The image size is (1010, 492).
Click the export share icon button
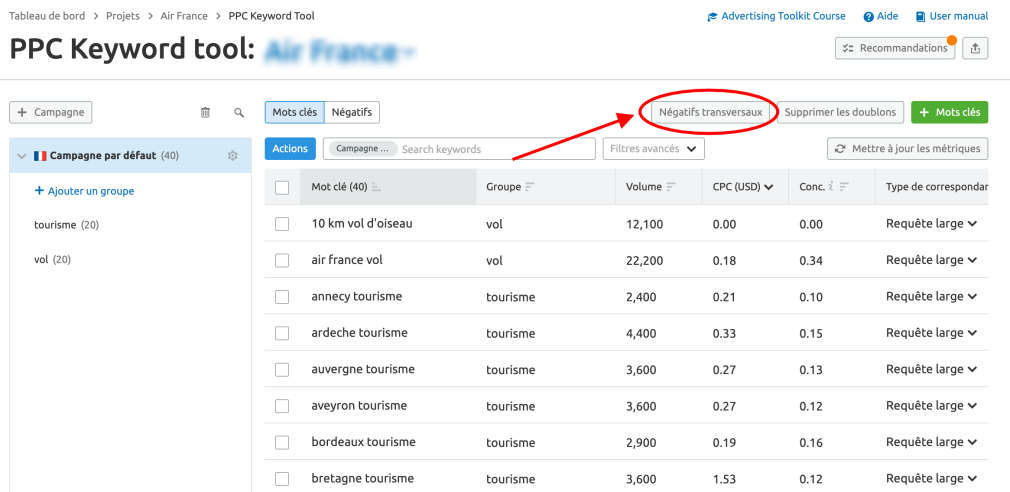point(975,48)
